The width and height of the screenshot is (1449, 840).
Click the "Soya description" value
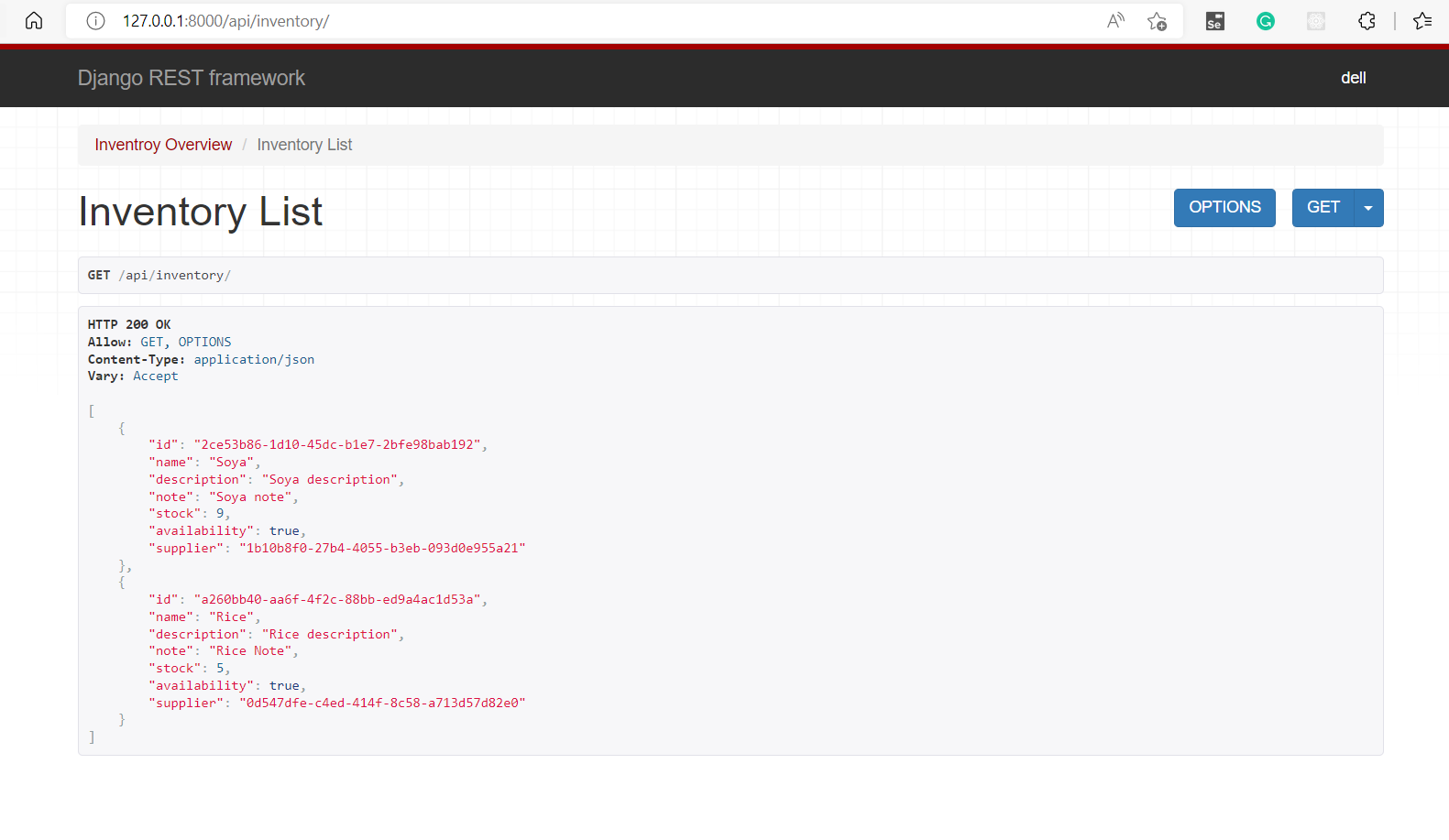330,479
